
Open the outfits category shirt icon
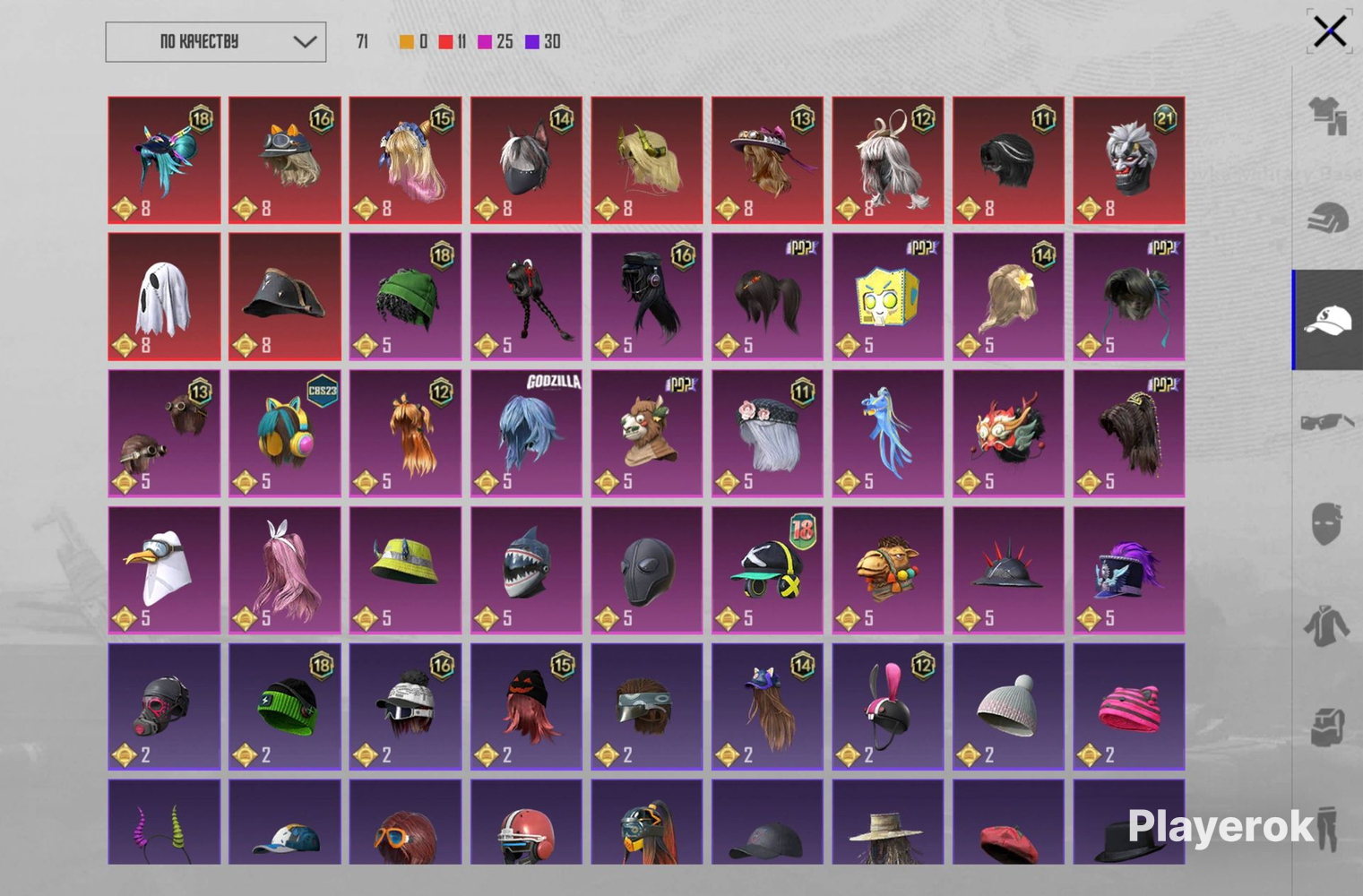click(x=1328, y=116)
